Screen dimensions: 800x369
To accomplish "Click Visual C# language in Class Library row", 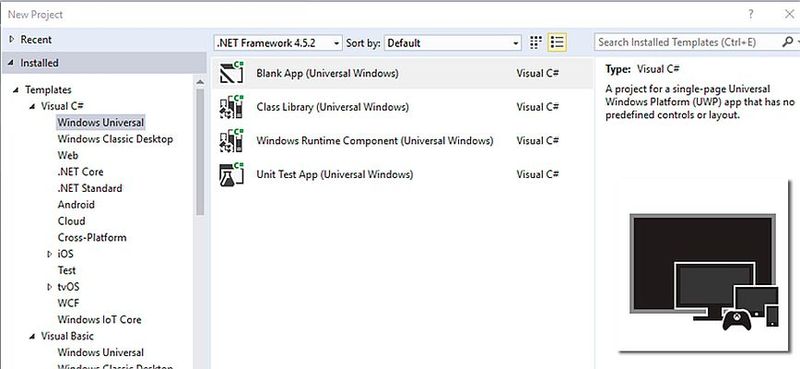I will tap(538, 107).
